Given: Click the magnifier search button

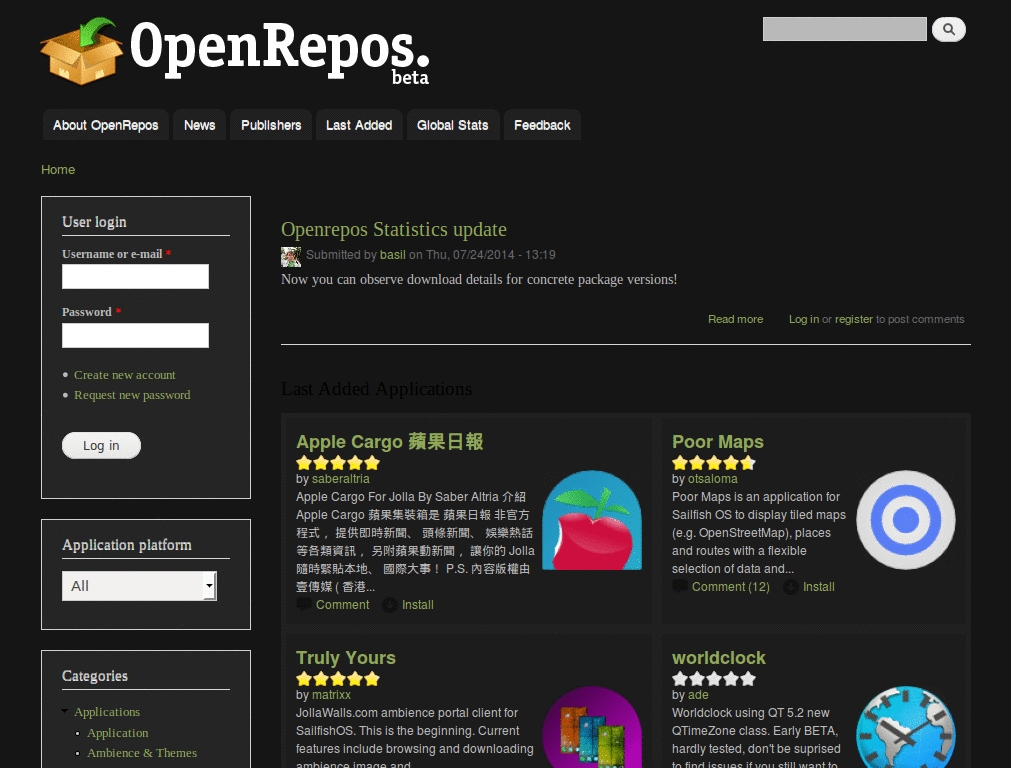Looking at the screenshot, I should point(948,29).
